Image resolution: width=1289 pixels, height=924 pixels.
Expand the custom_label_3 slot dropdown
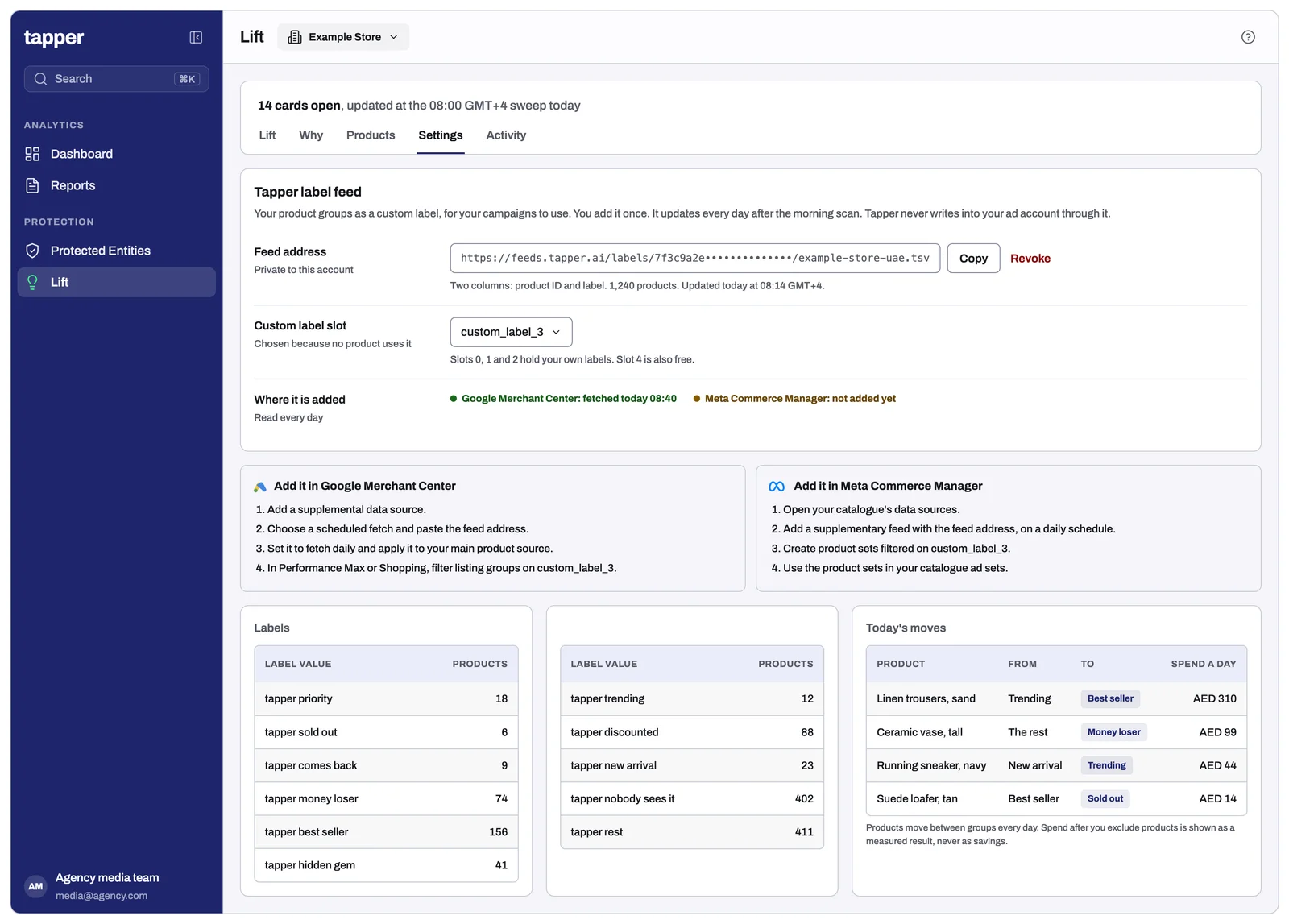pyautogui.click(x=511, y=332)
